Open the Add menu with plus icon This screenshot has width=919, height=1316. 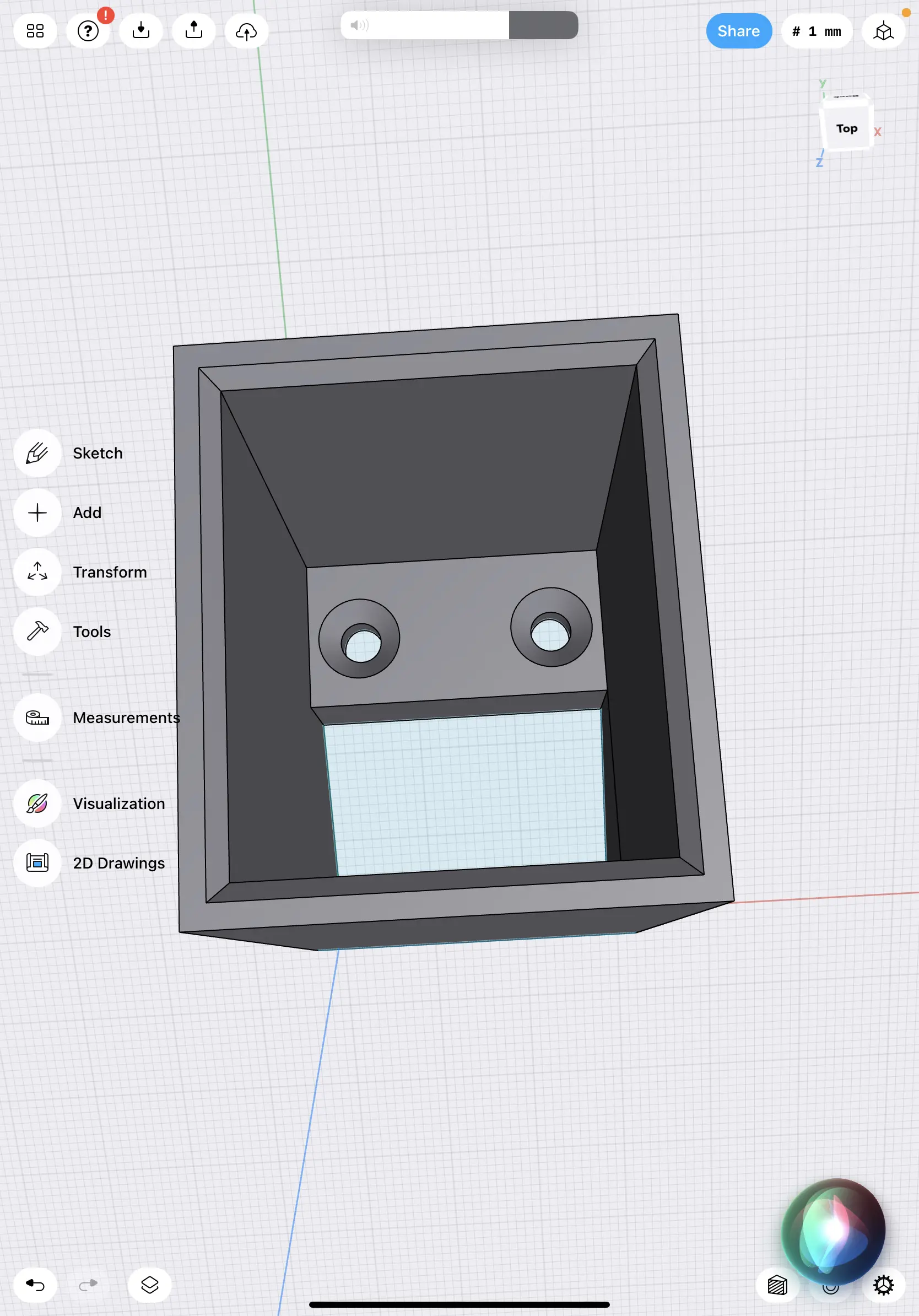coord(37,513)
